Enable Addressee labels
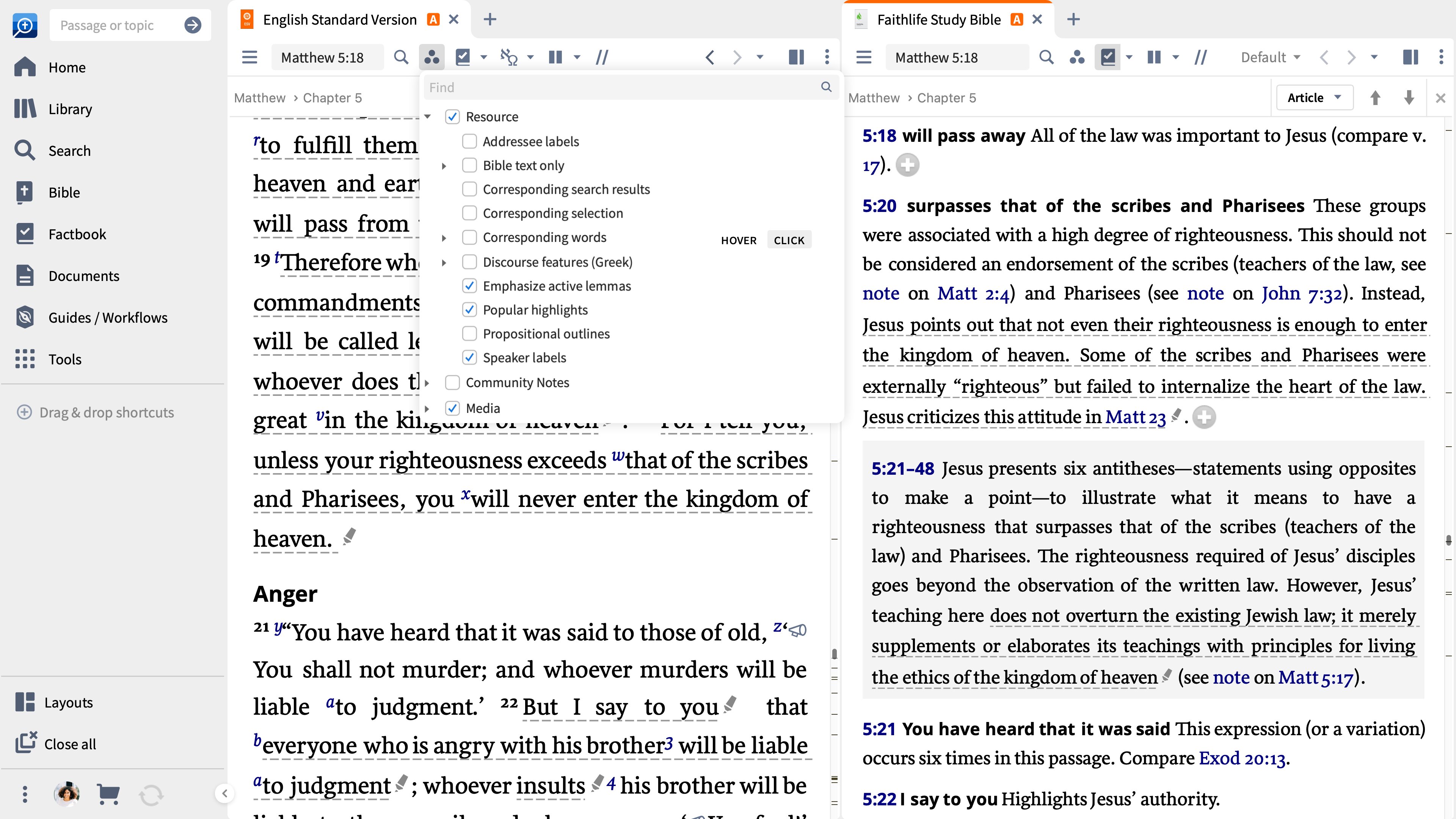Image resolution: width=1456 pixels, height=819 pixels. pyautogui.click(x=469, y=141)
